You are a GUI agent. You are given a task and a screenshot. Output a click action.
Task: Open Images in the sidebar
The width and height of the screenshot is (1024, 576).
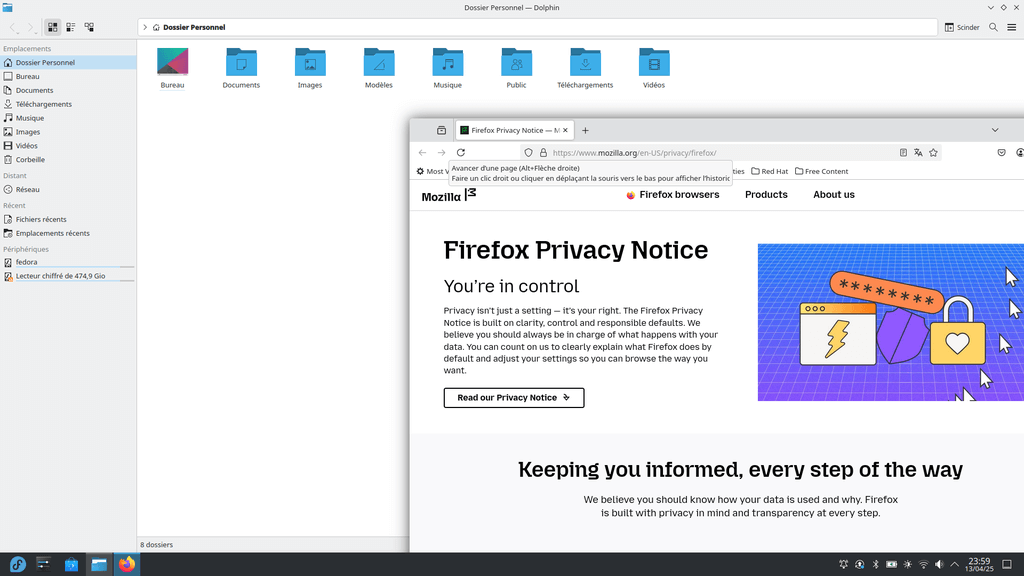pyautogui.click(x=68, y=132)
